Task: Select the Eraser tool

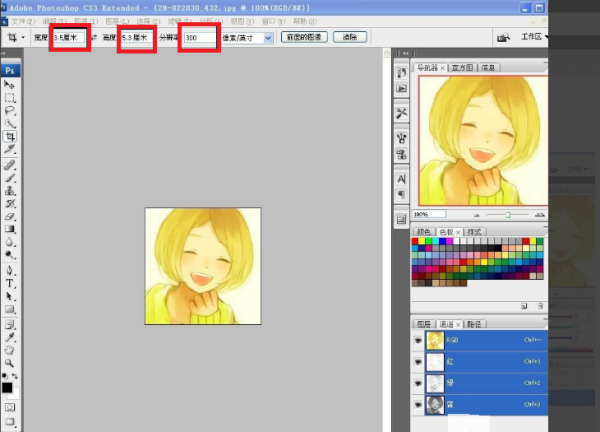Action: (x=10, y=216)
